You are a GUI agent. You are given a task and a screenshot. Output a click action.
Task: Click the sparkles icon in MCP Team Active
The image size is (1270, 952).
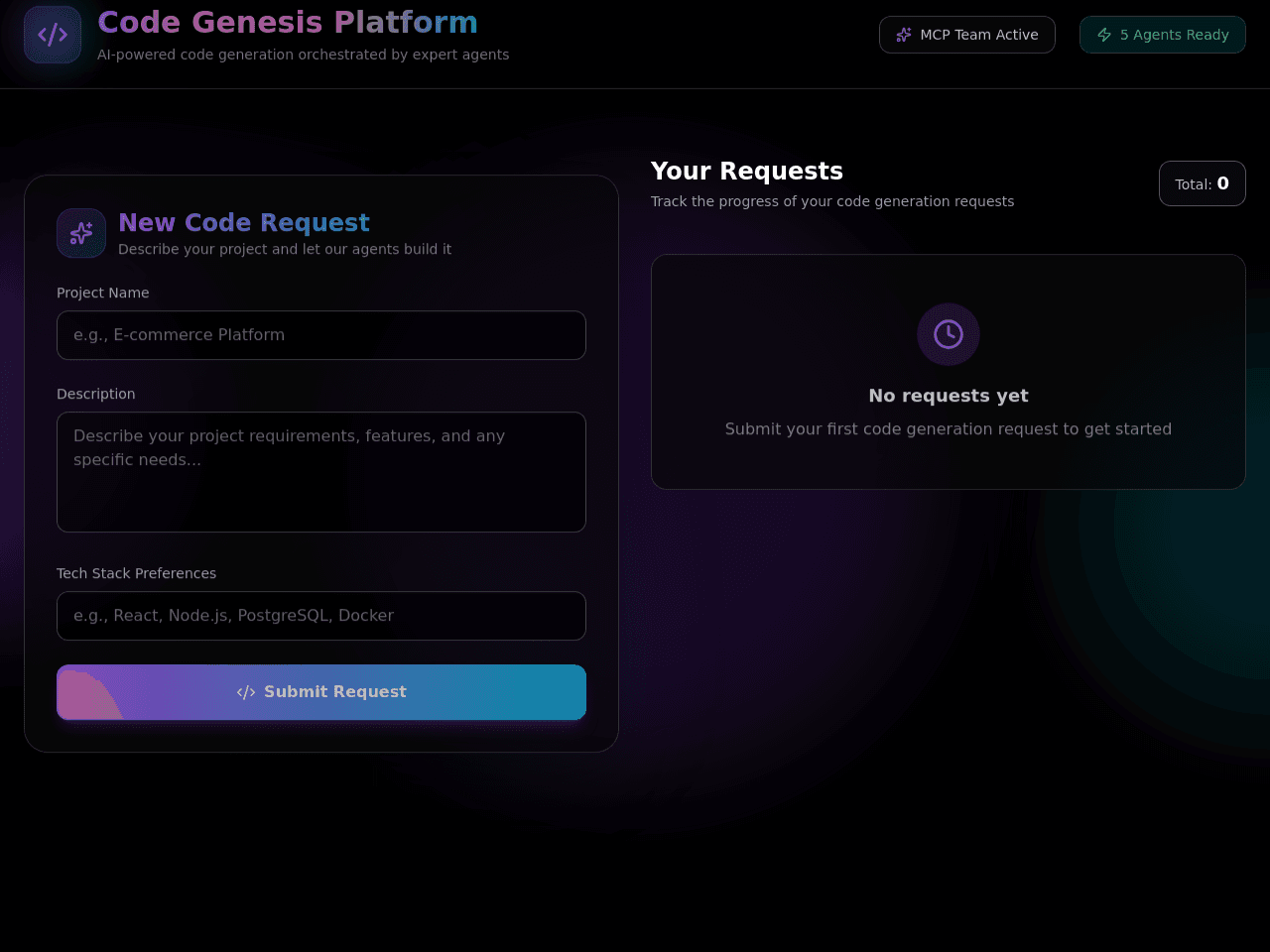[904, 35]
